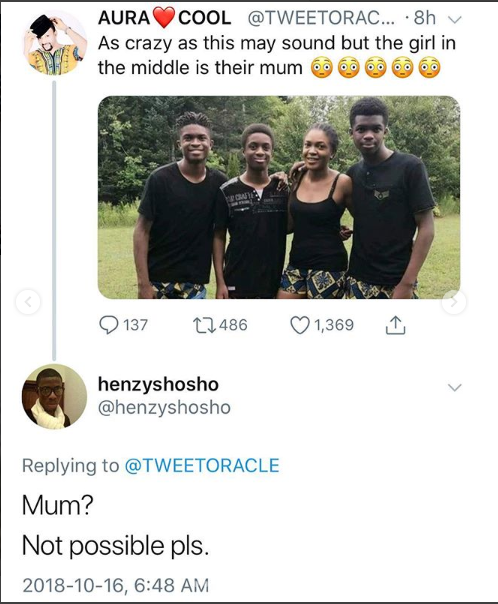Like the tweet with the heart icon

pyautogui.click(x=300, y=325)
